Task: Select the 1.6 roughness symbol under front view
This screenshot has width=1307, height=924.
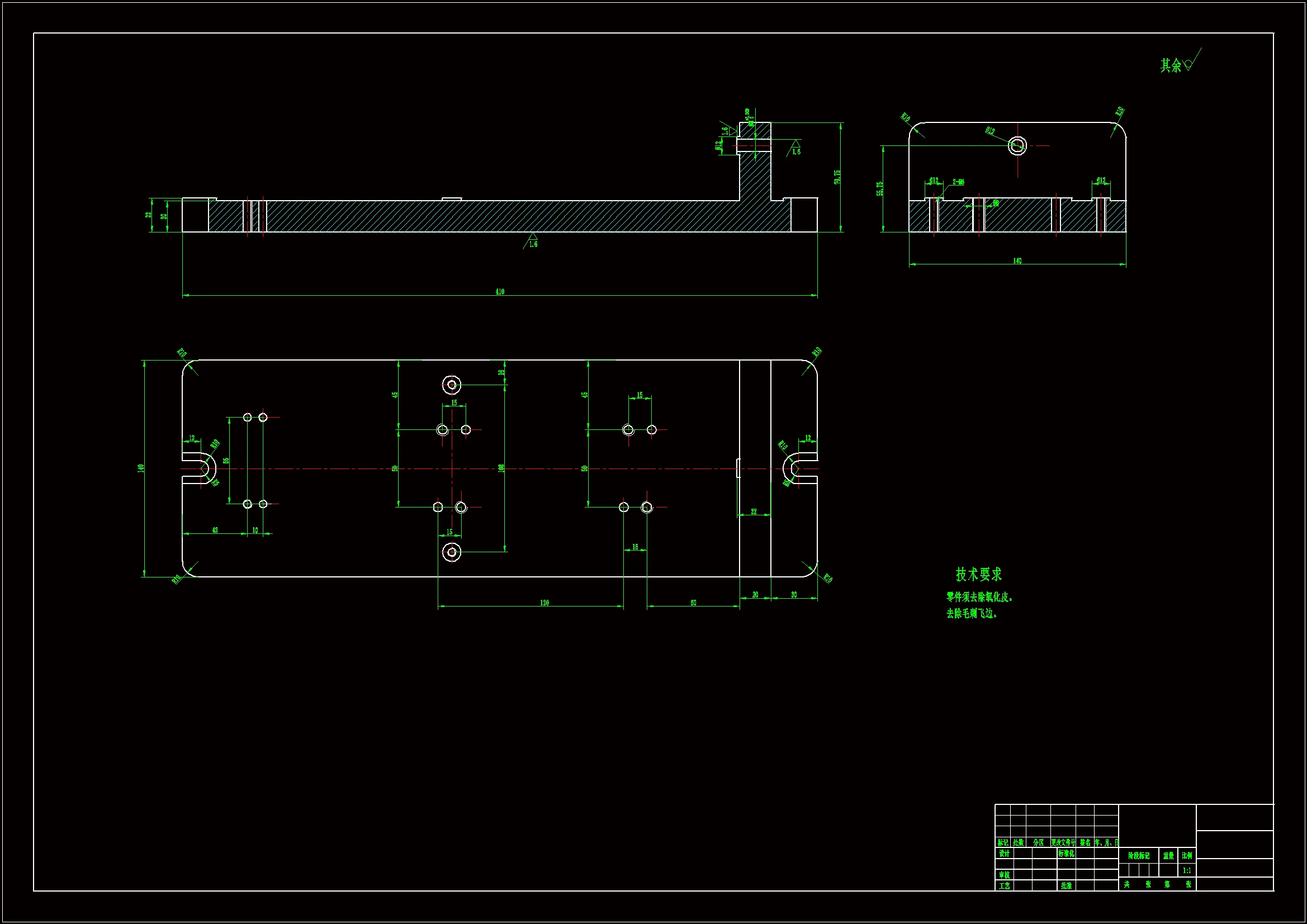Action: pyautogui.click(x=532, y=240)
